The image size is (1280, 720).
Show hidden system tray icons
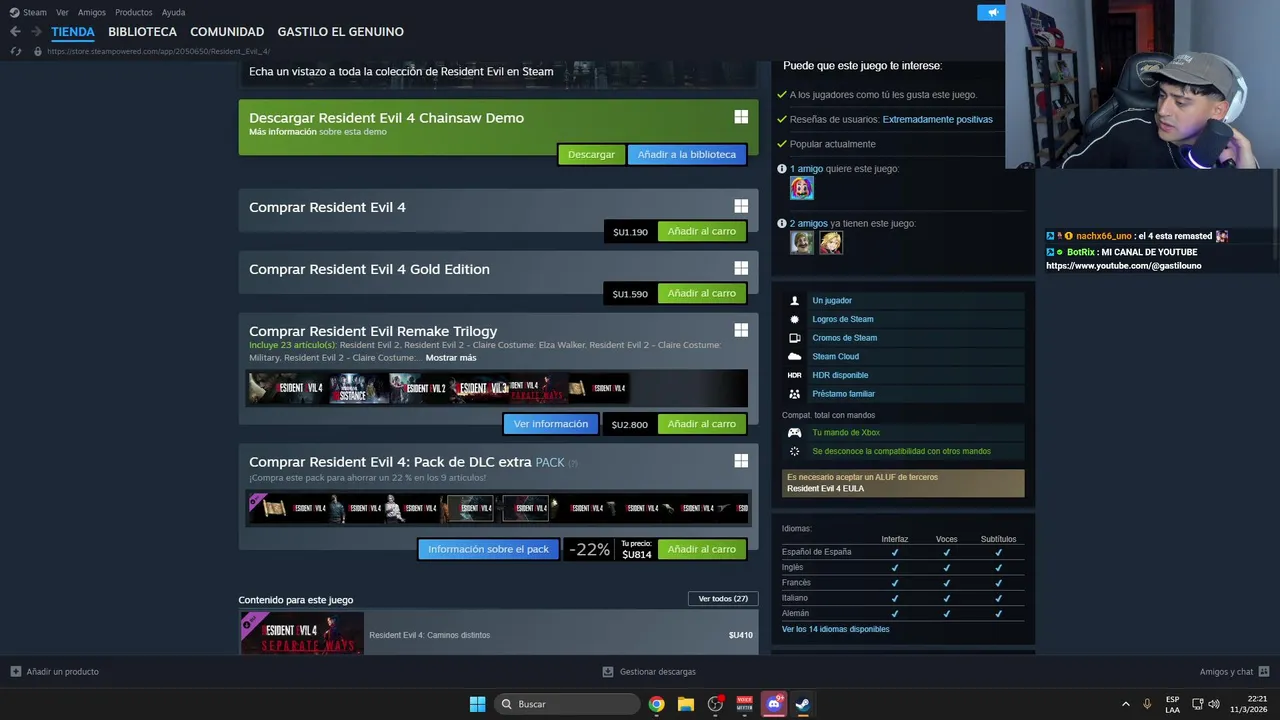(1125, 704)
